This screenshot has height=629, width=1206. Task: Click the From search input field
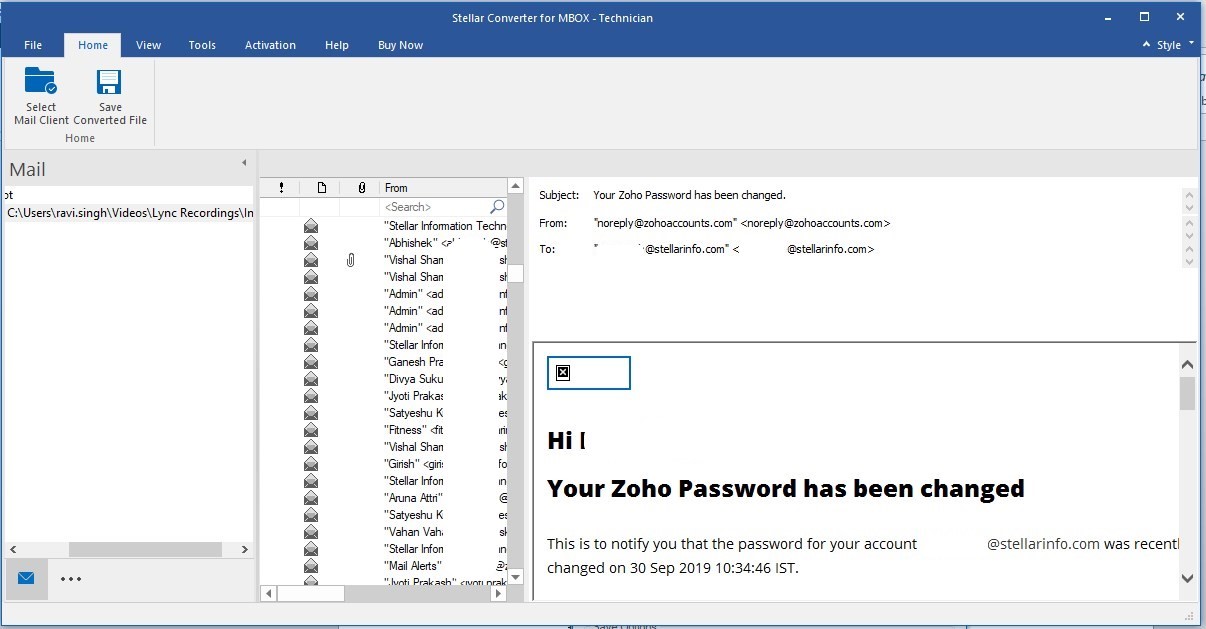[x=435, y=207]
